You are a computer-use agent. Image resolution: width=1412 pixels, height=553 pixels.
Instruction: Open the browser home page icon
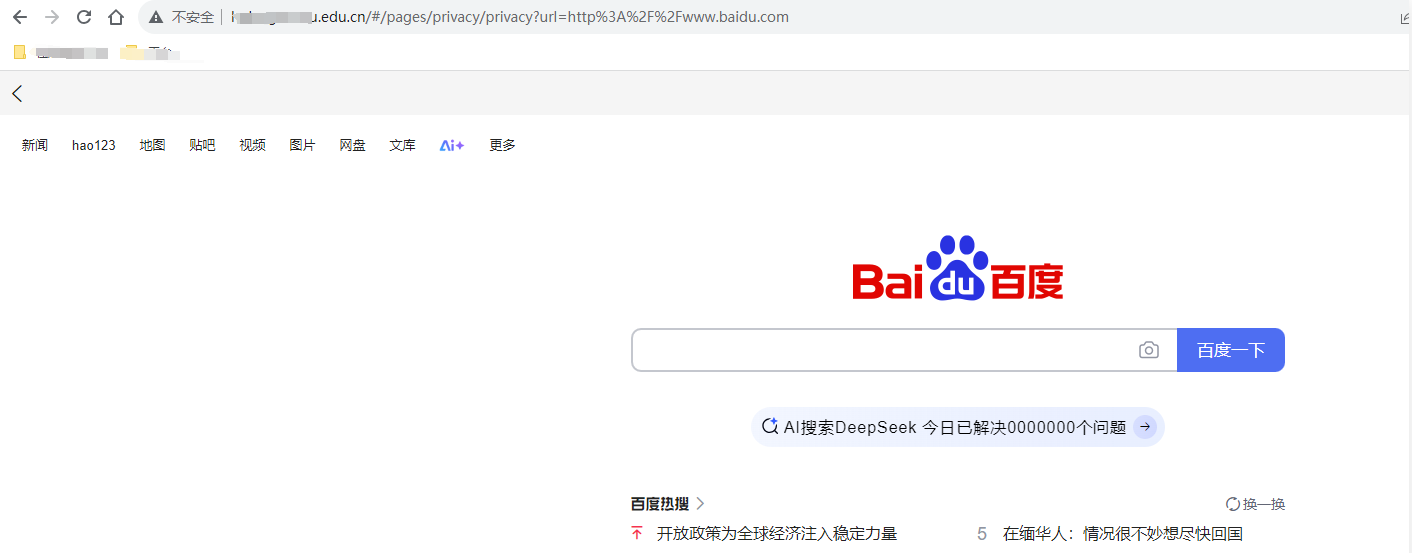click(x=116, y=17)
